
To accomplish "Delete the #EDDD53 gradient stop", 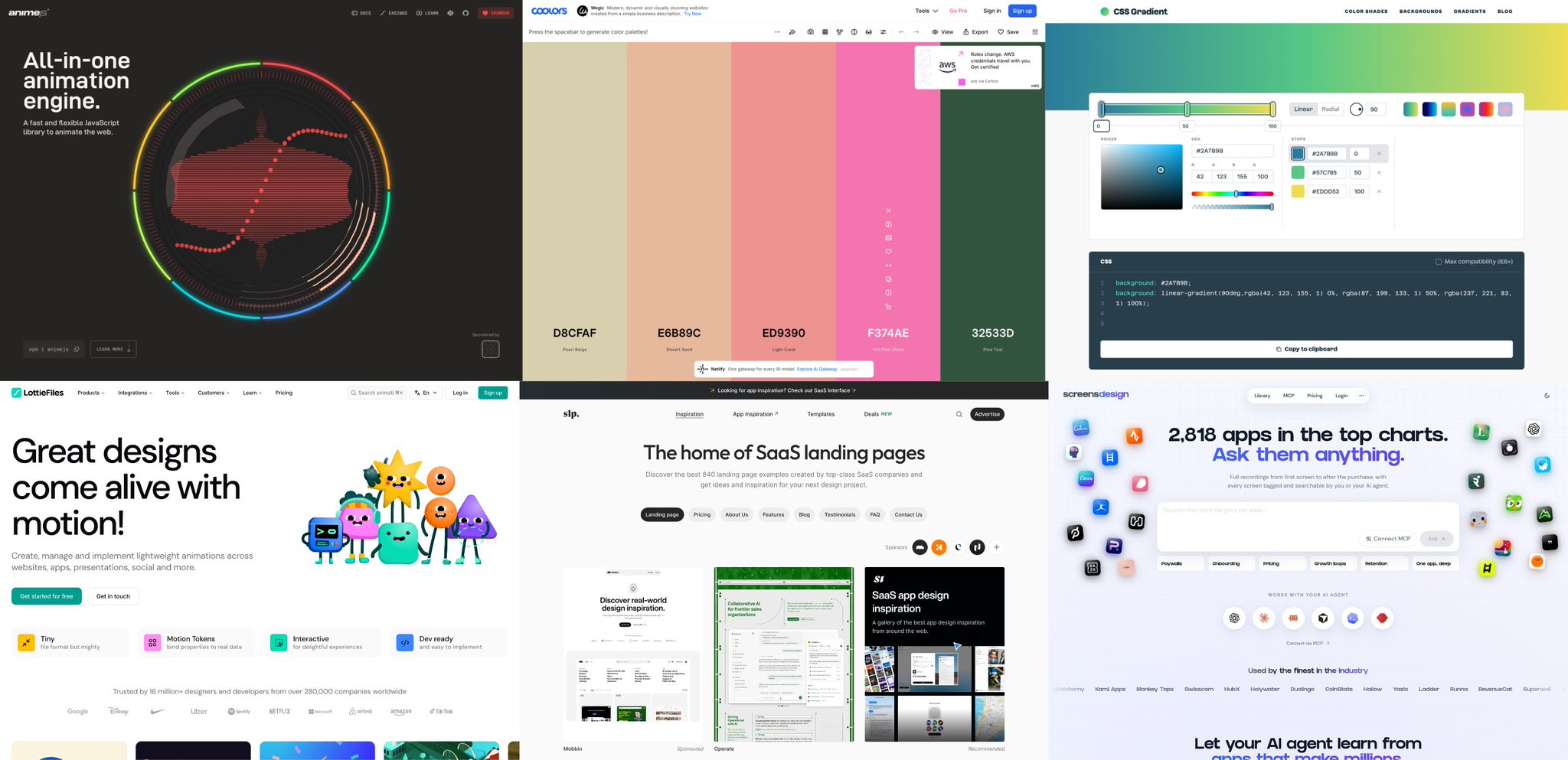I will point(1379,191).
